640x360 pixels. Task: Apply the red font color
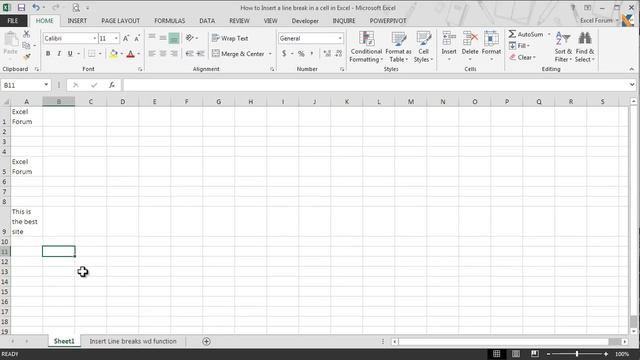(x=131, y=53)
